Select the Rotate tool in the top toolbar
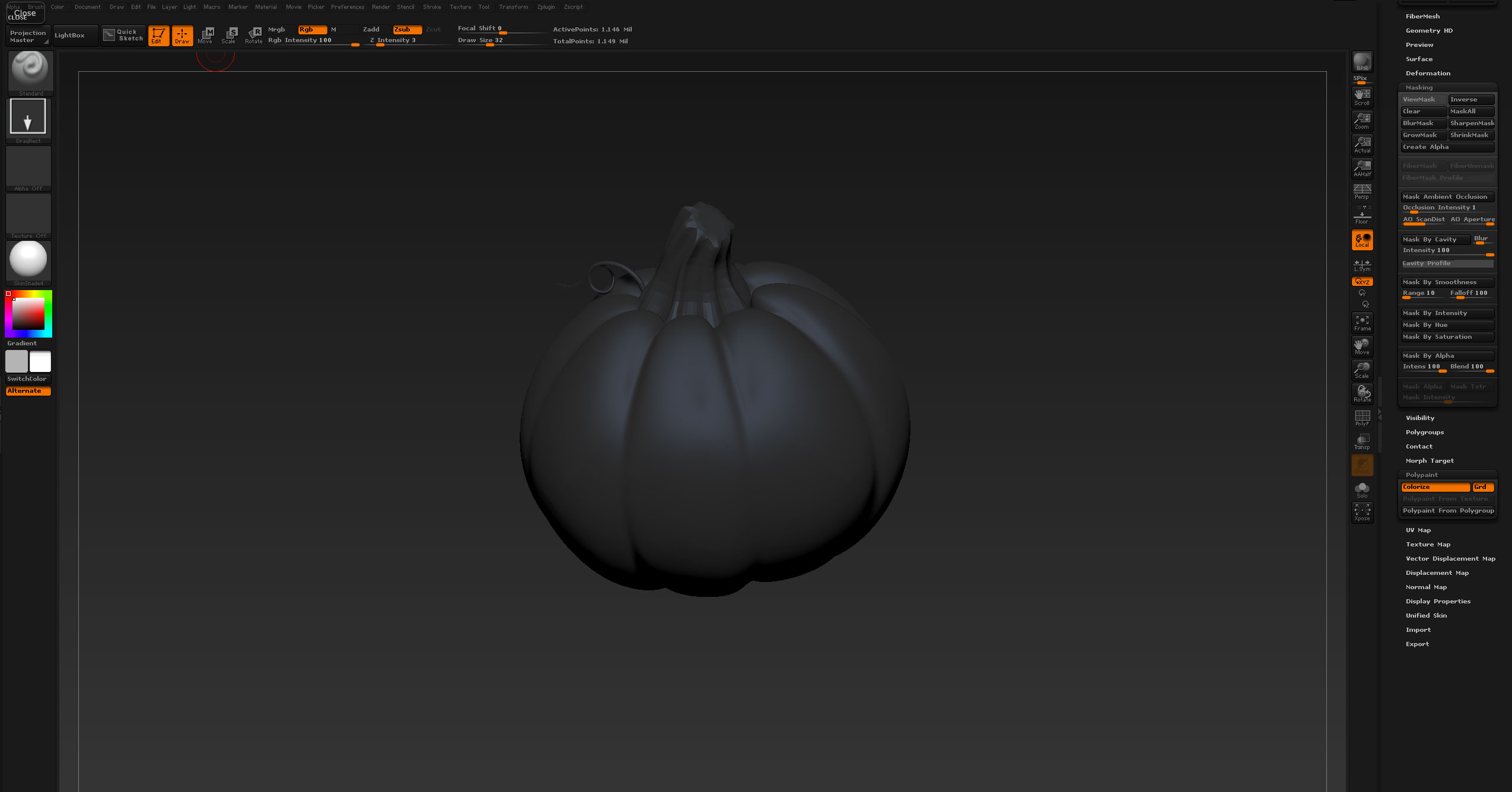Viewport: 1512px width, 792px height. point(254,35)
